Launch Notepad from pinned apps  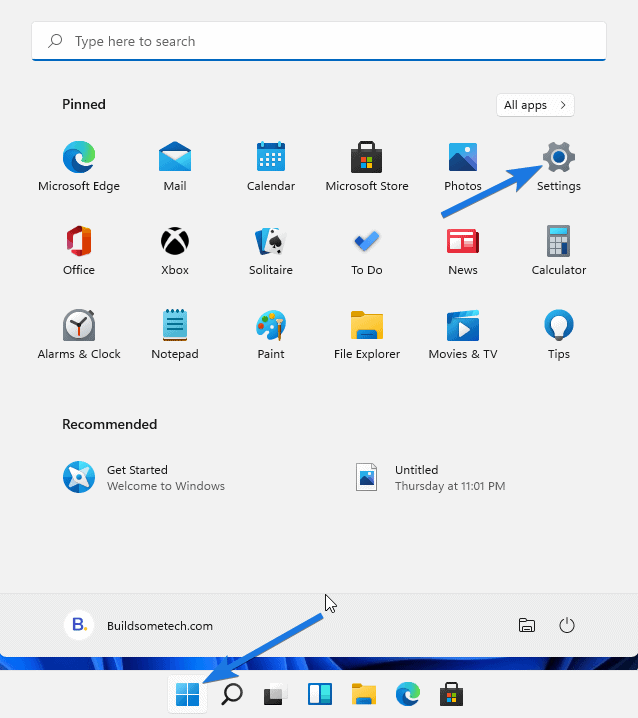tap(174, 334)
